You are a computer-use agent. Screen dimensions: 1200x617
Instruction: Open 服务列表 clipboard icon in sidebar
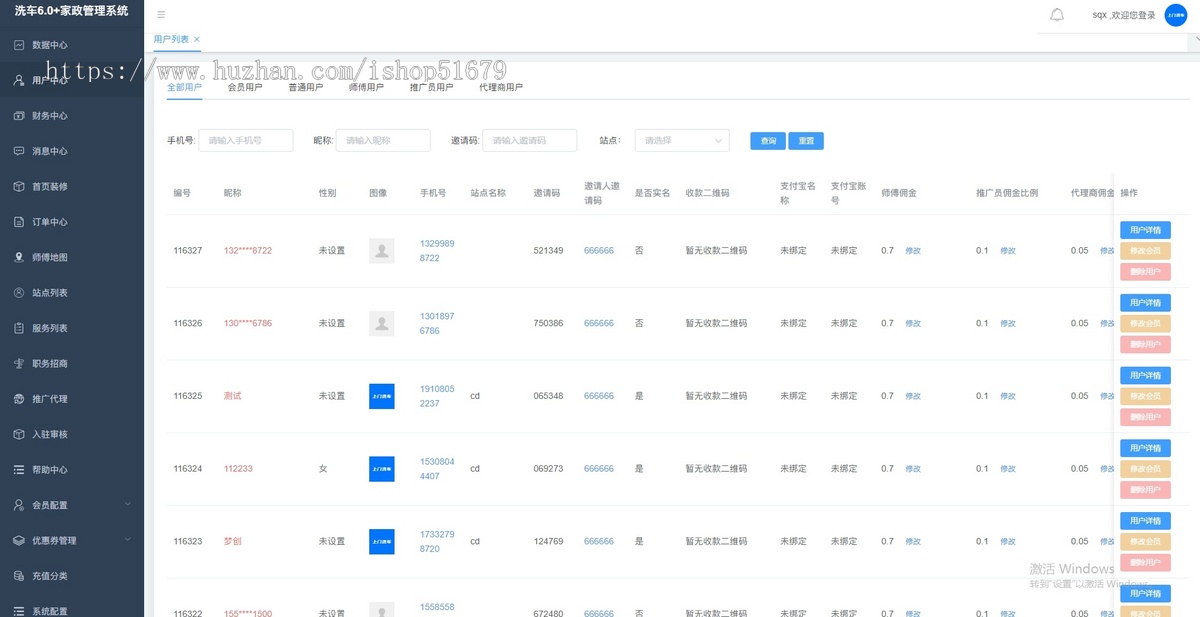19,328
